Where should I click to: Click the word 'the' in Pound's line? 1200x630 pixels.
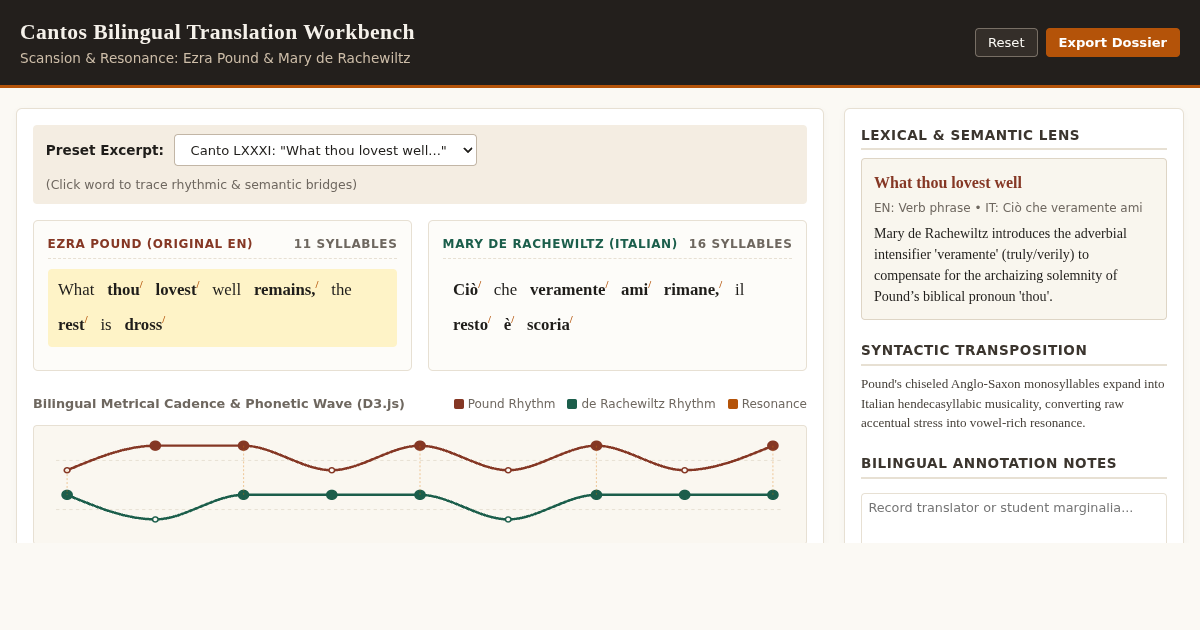point(341,290)
